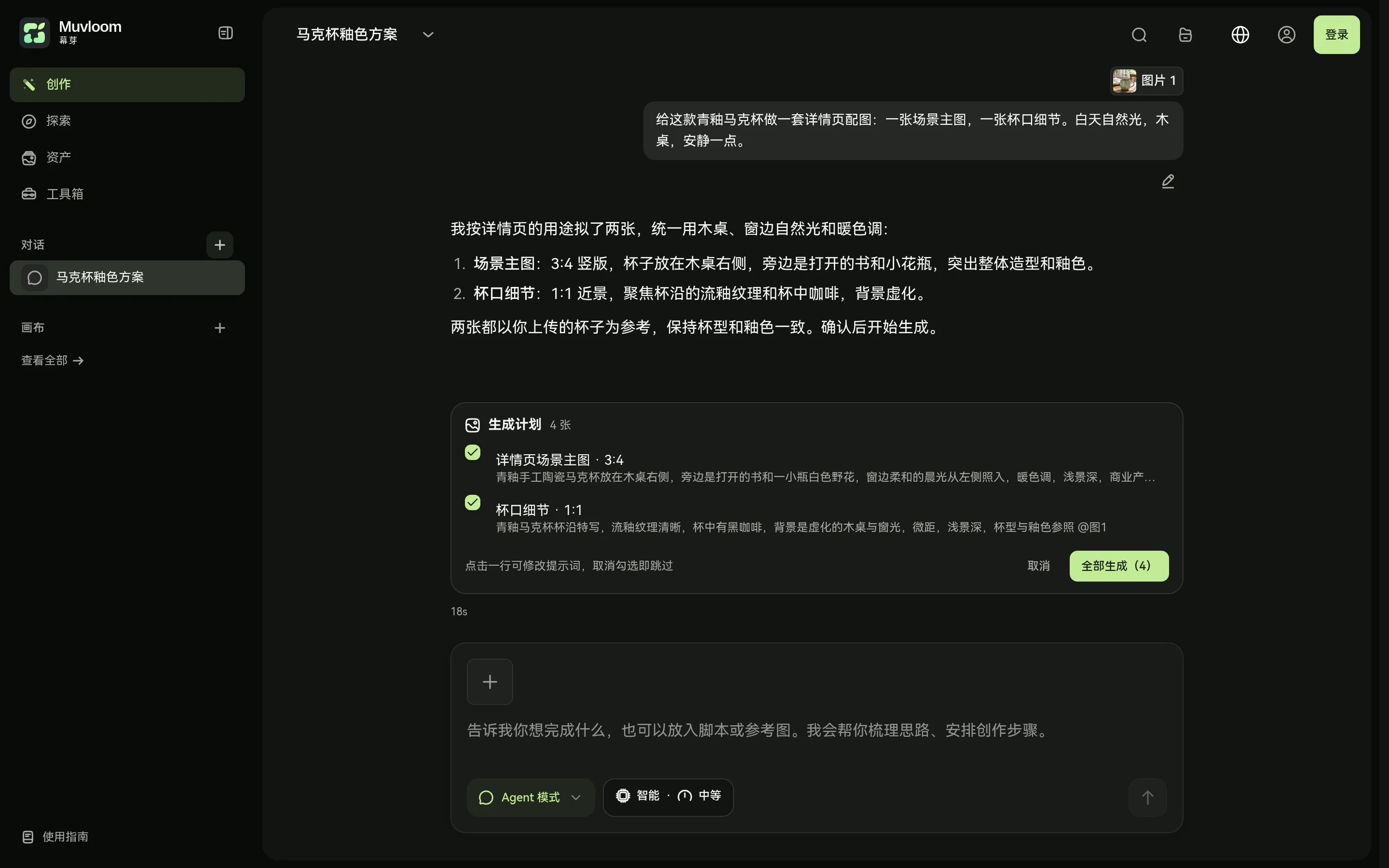Open the Agent 模式 dropdown

pyautogui.click(x=531, y=798)
